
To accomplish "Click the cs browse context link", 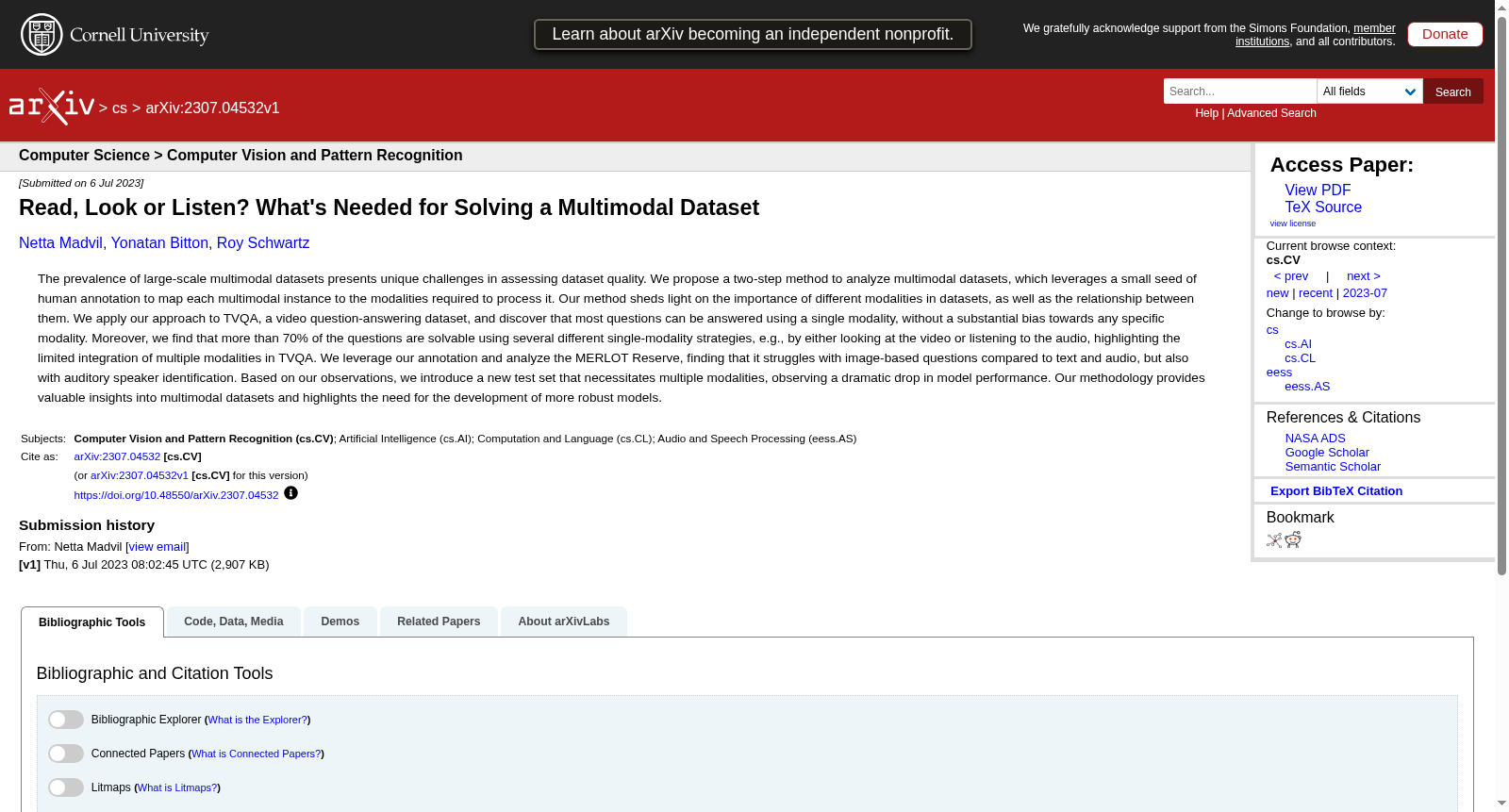I will coord(1272,330).
